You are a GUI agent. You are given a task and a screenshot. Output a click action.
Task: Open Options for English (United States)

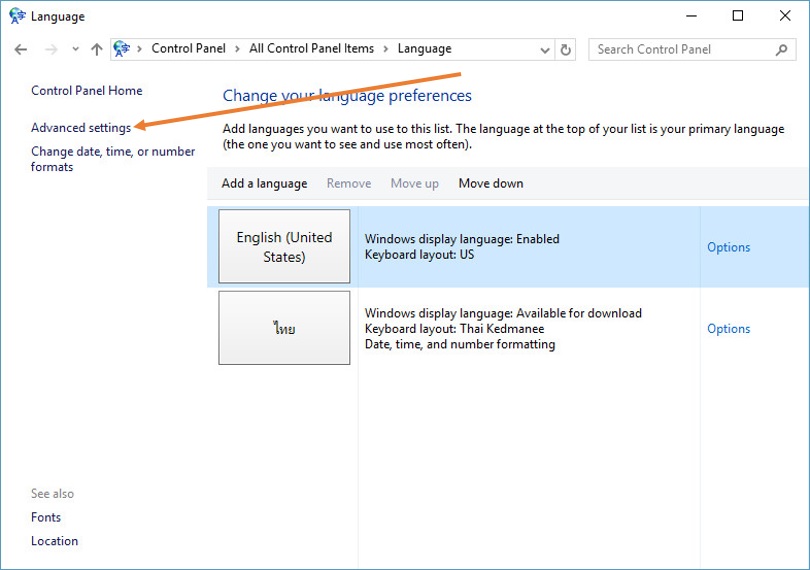728,247
